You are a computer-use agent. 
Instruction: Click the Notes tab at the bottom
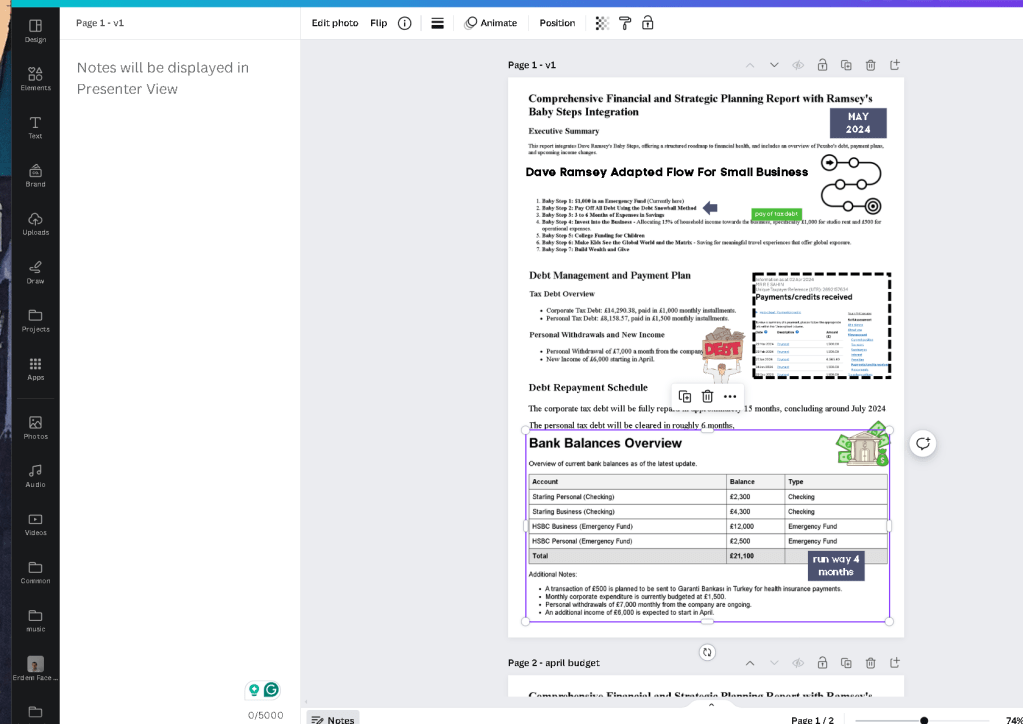(x=333, y=719)
